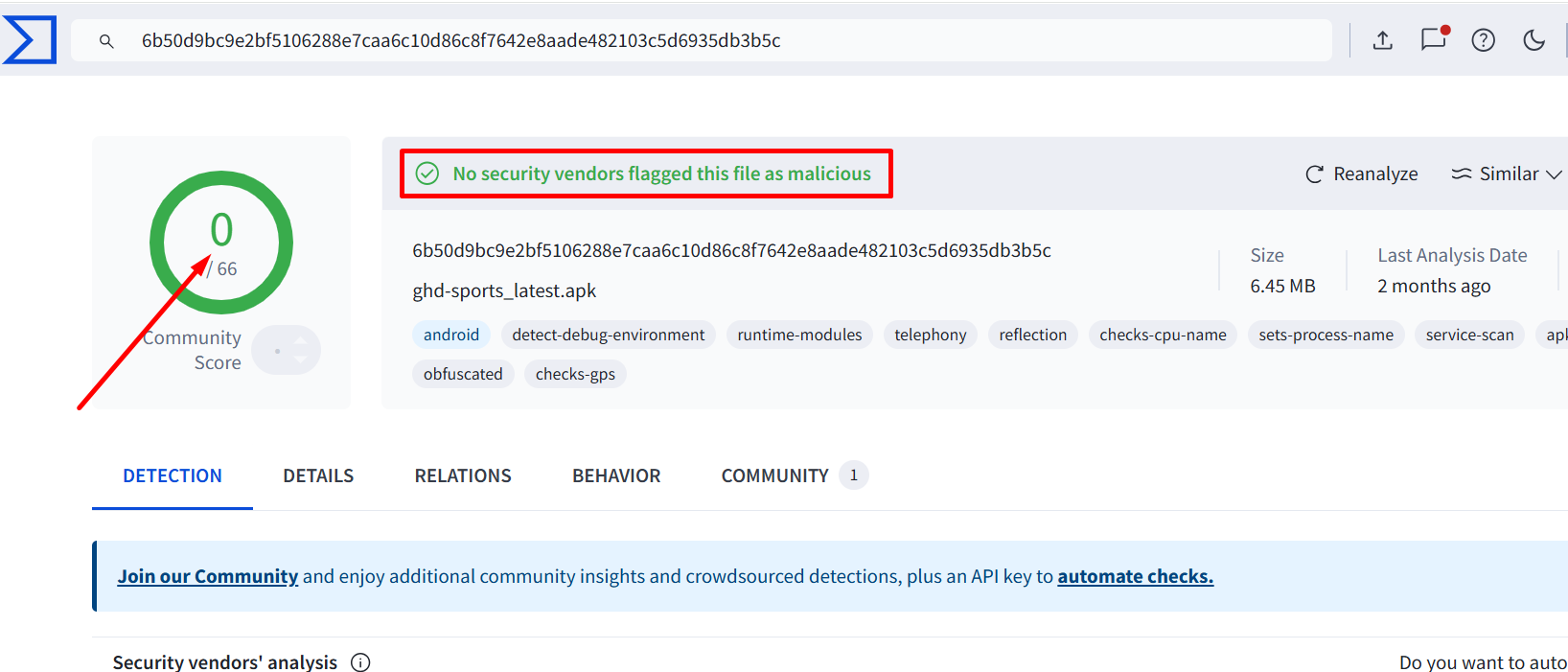Click the ghd-sports_latest.apk file name
Screen dimensions: 1568x672
[x=504, y=290]
